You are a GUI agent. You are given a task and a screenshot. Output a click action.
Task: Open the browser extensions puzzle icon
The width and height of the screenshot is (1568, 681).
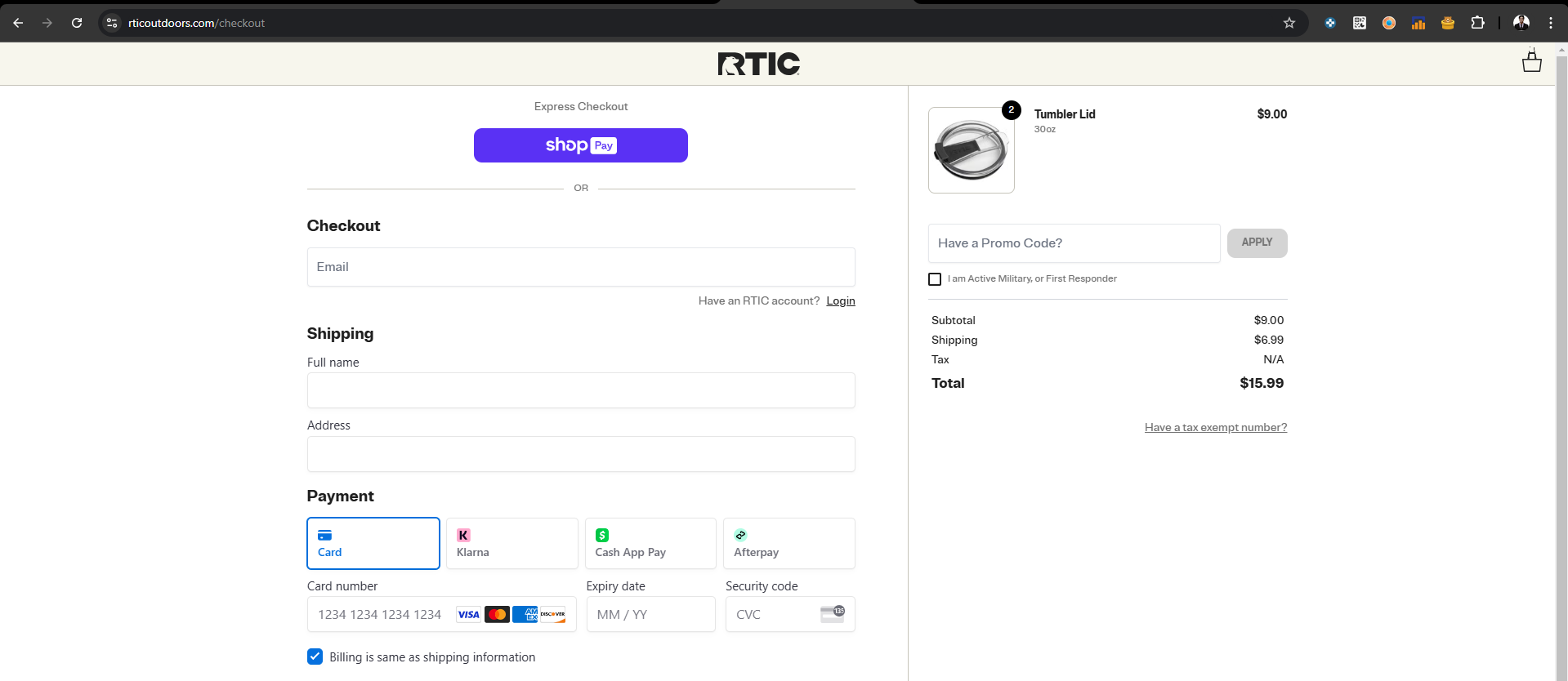[1477, 23]
